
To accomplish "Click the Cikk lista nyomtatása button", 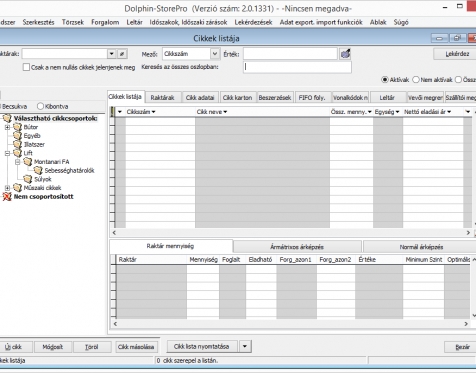I will click(201, 346).
